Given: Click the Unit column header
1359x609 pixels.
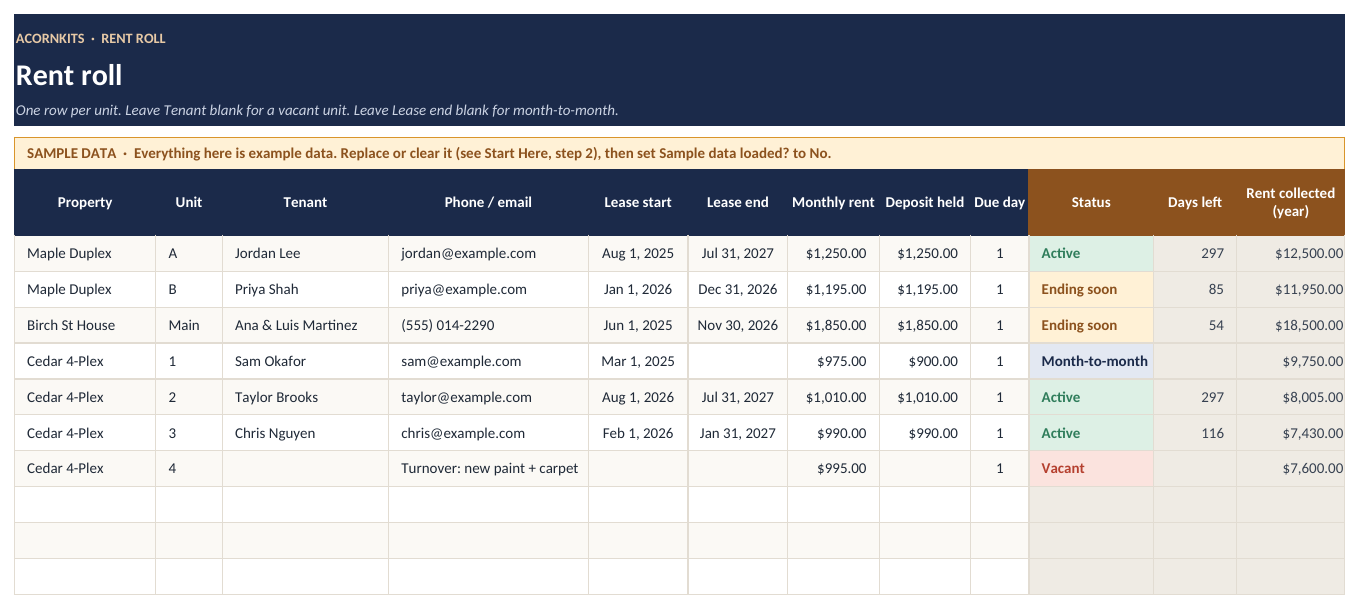Looking at the screenshot, I should (x=189, y=202).
